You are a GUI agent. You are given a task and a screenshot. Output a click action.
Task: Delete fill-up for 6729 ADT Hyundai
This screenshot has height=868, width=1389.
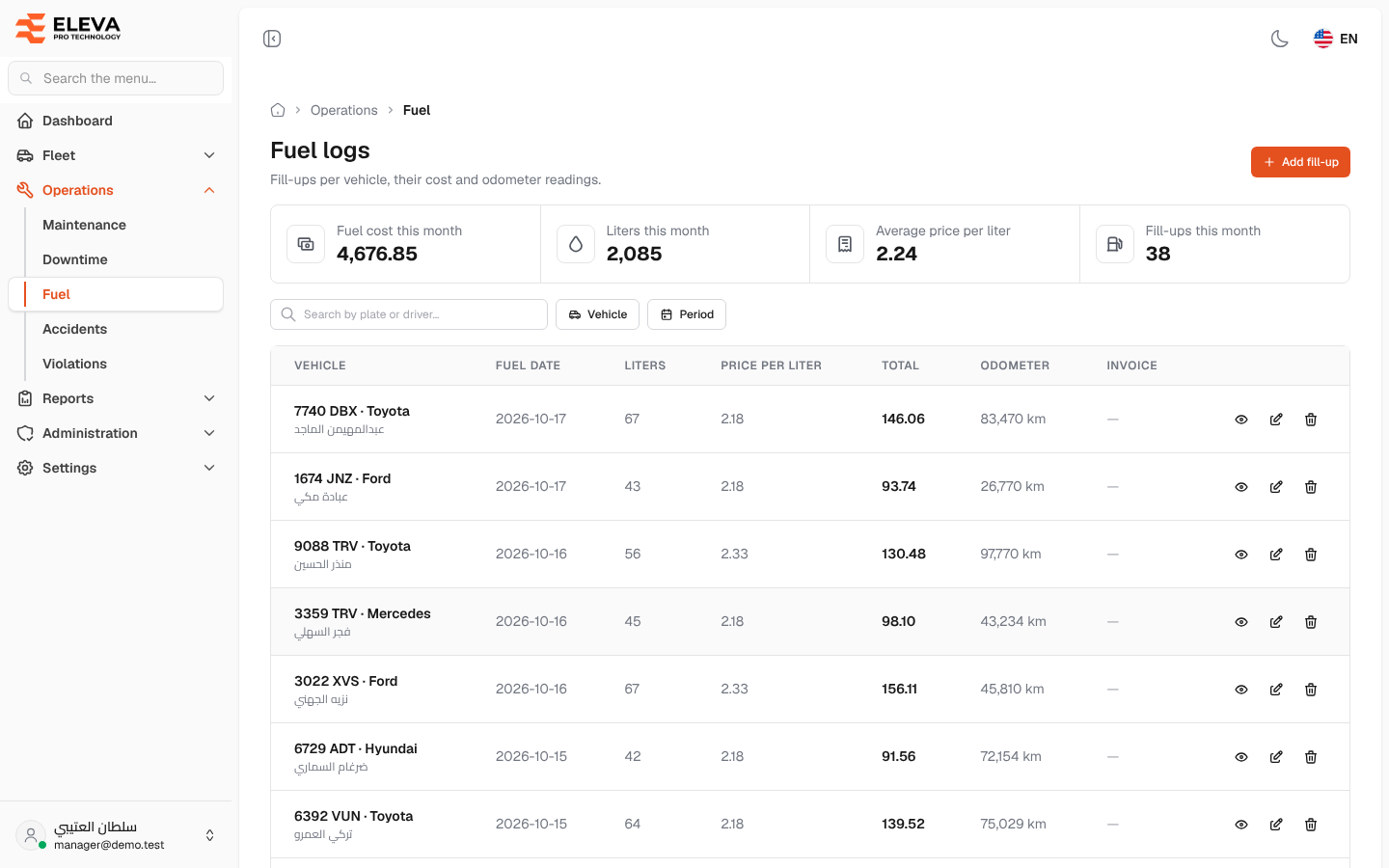1311,757
